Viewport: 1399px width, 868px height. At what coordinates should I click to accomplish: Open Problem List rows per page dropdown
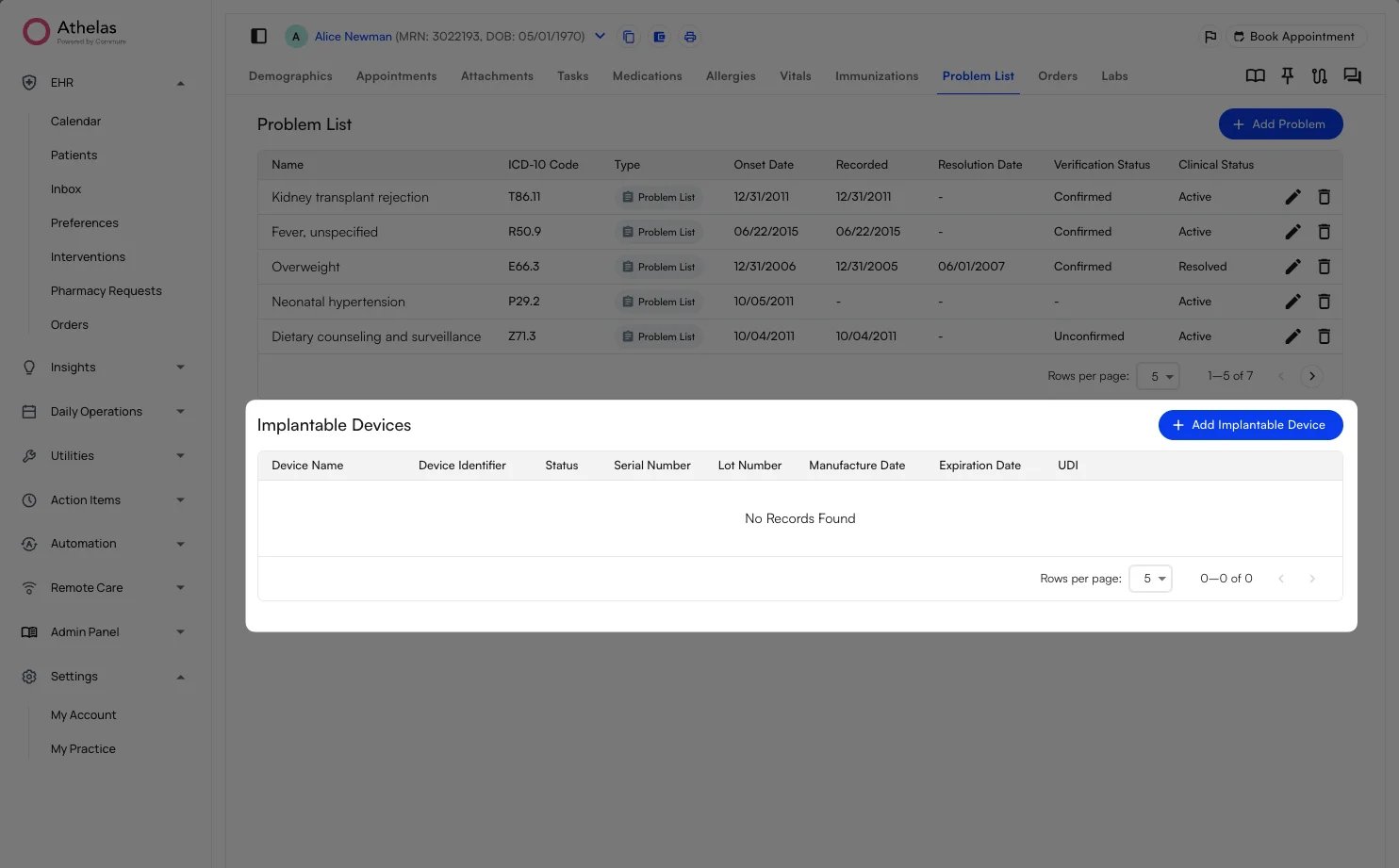[1158, 376]
